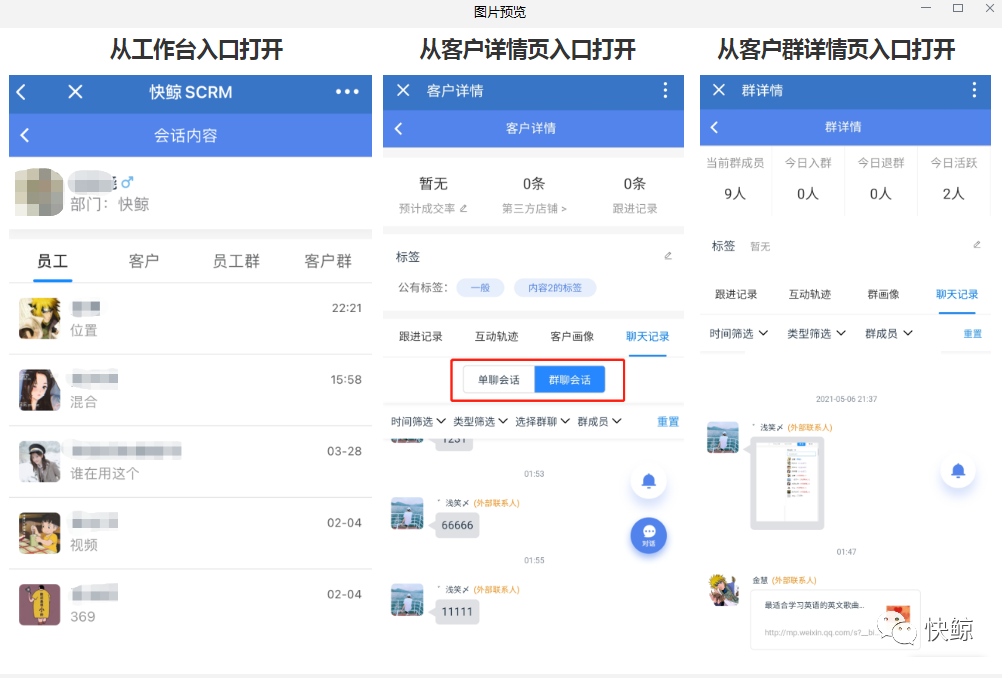Open the three-dot menu in 快鲸 SCRM header

[x=347, y=92]
